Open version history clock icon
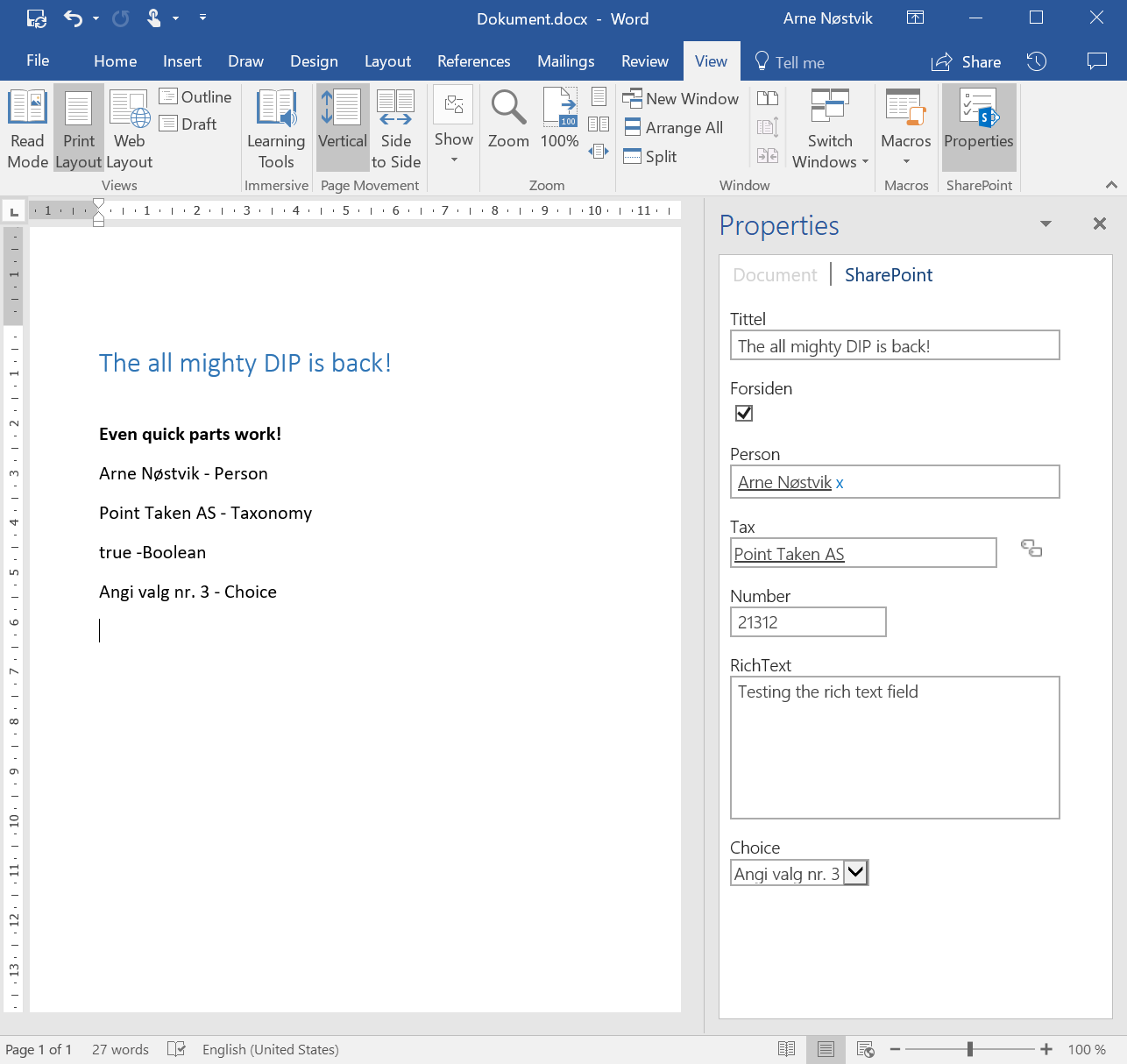The height and width of the screenshot is (1064, 1127). tap(1037, 61)
